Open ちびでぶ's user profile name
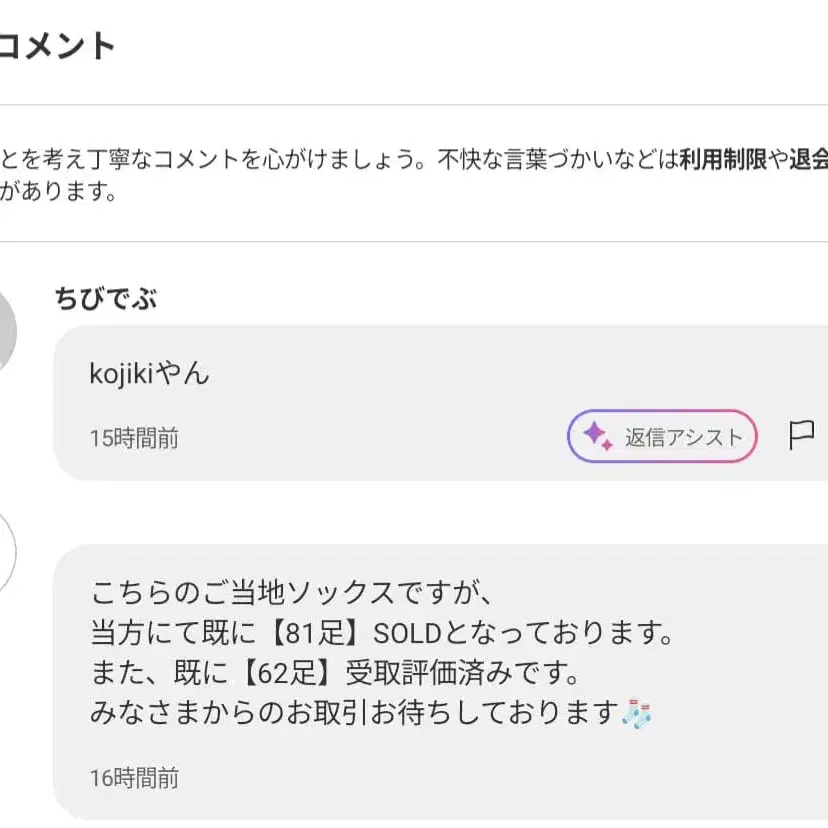 pos(106,298)
